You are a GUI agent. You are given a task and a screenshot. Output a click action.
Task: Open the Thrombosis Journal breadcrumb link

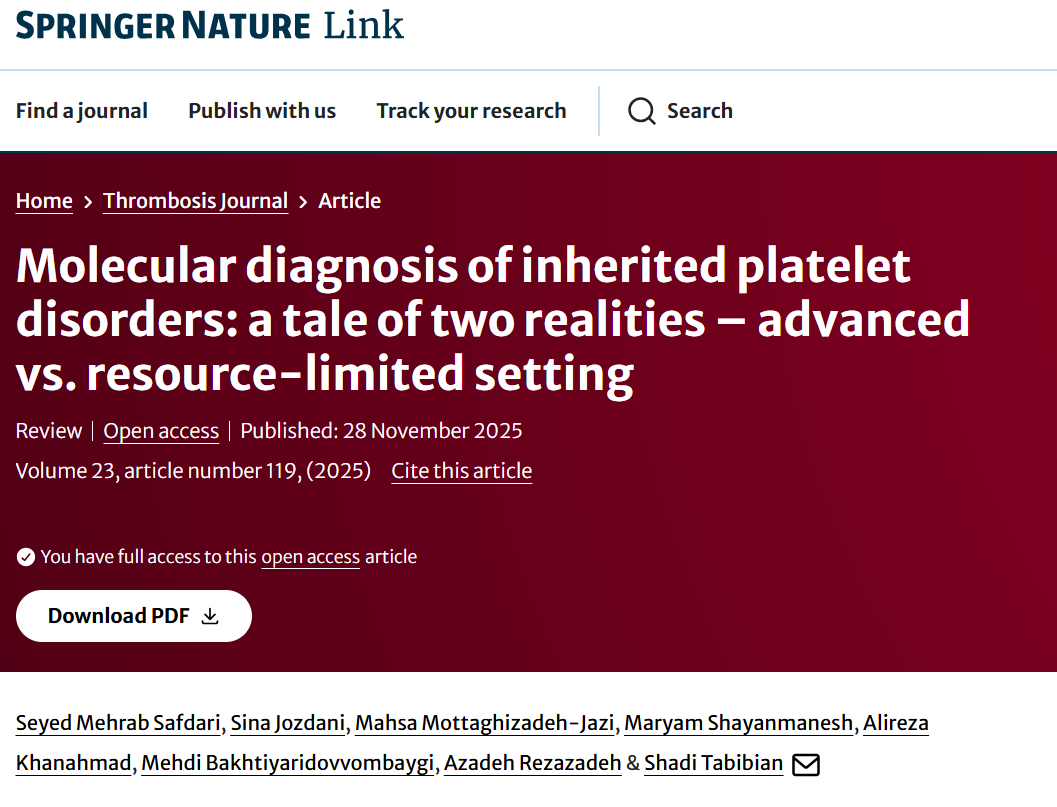coord(195,200)
